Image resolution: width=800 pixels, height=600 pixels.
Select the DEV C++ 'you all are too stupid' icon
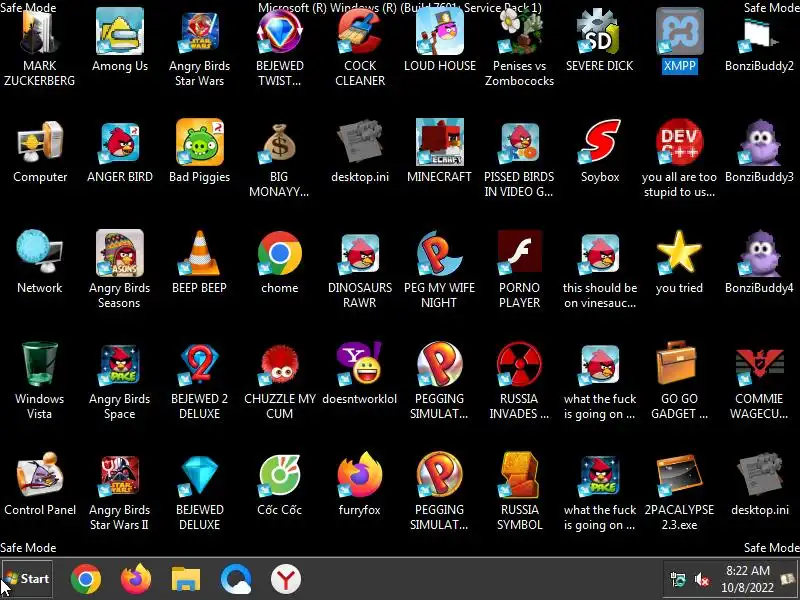pos(680,143)
